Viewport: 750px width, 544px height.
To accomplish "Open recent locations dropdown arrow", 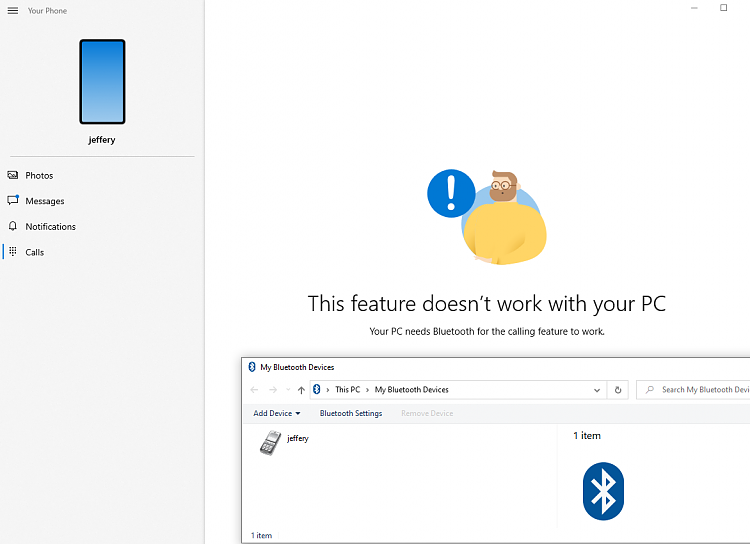I will pos(288,390).
